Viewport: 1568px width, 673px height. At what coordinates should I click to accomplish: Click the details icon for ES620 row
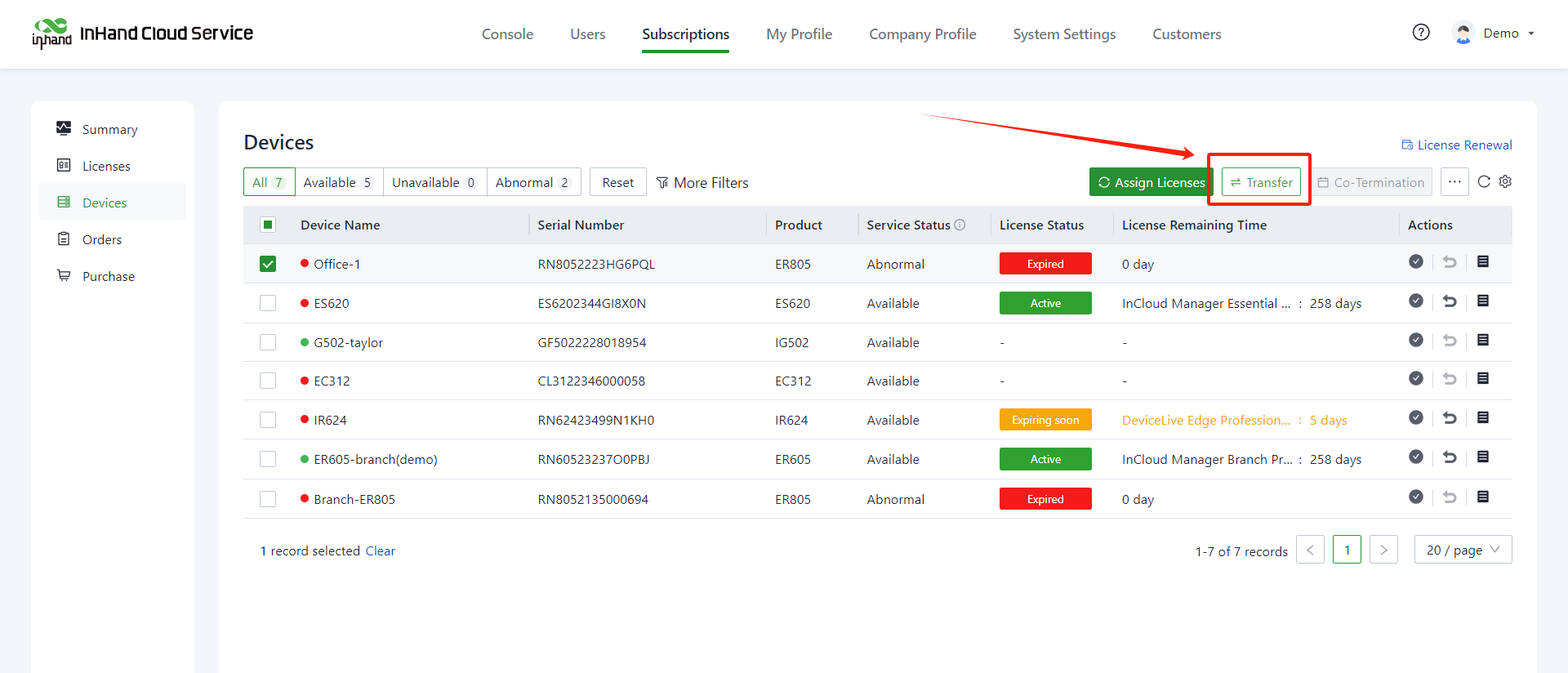coord(1483,301)
